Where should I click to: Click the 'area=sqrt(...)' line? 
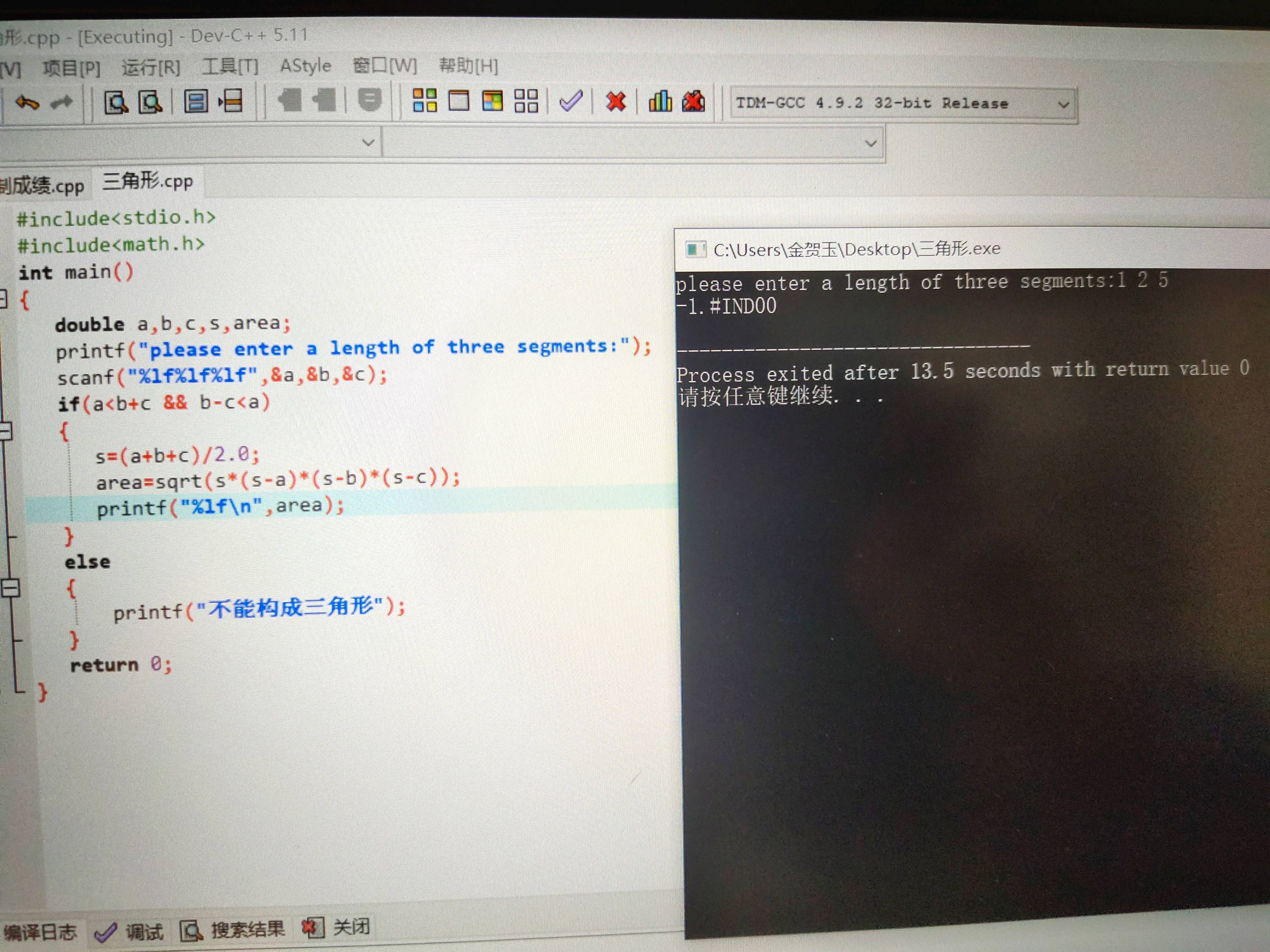(x=278, y=480)
